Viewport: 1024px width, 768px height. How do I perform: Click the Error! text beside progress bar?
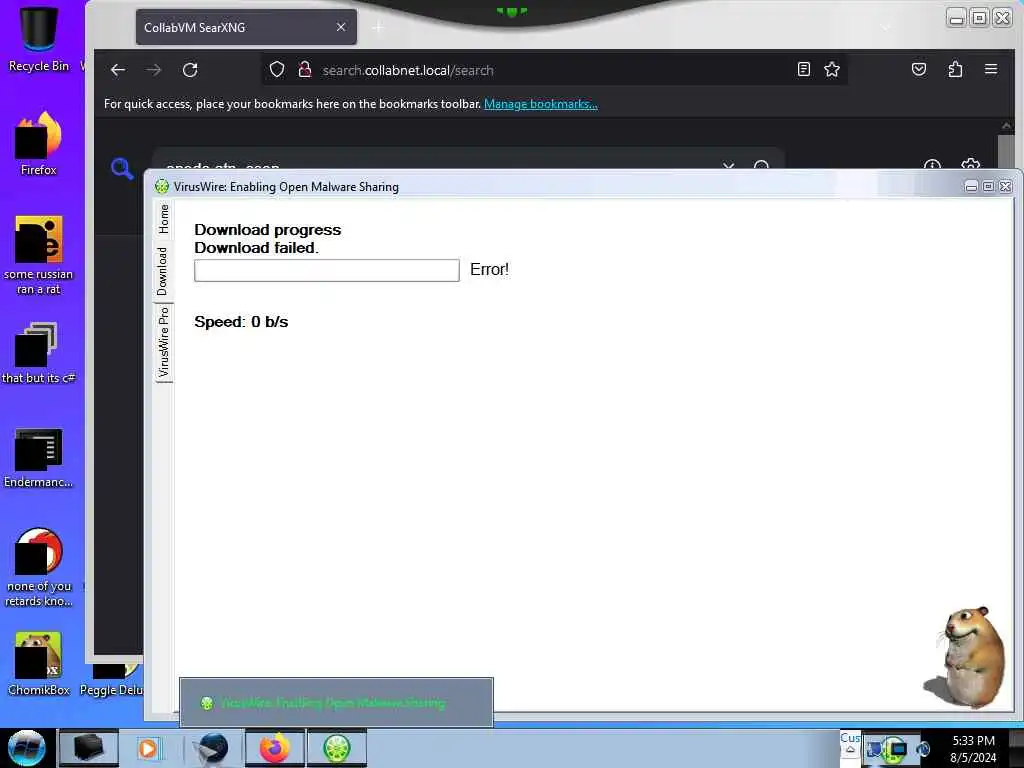pos(489,270)
